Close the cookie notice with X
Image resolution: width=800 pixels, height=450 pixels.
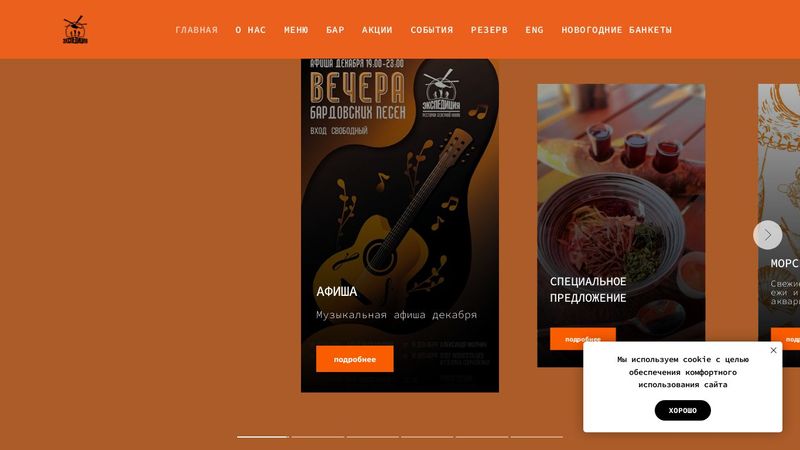(x=773, y=350)
